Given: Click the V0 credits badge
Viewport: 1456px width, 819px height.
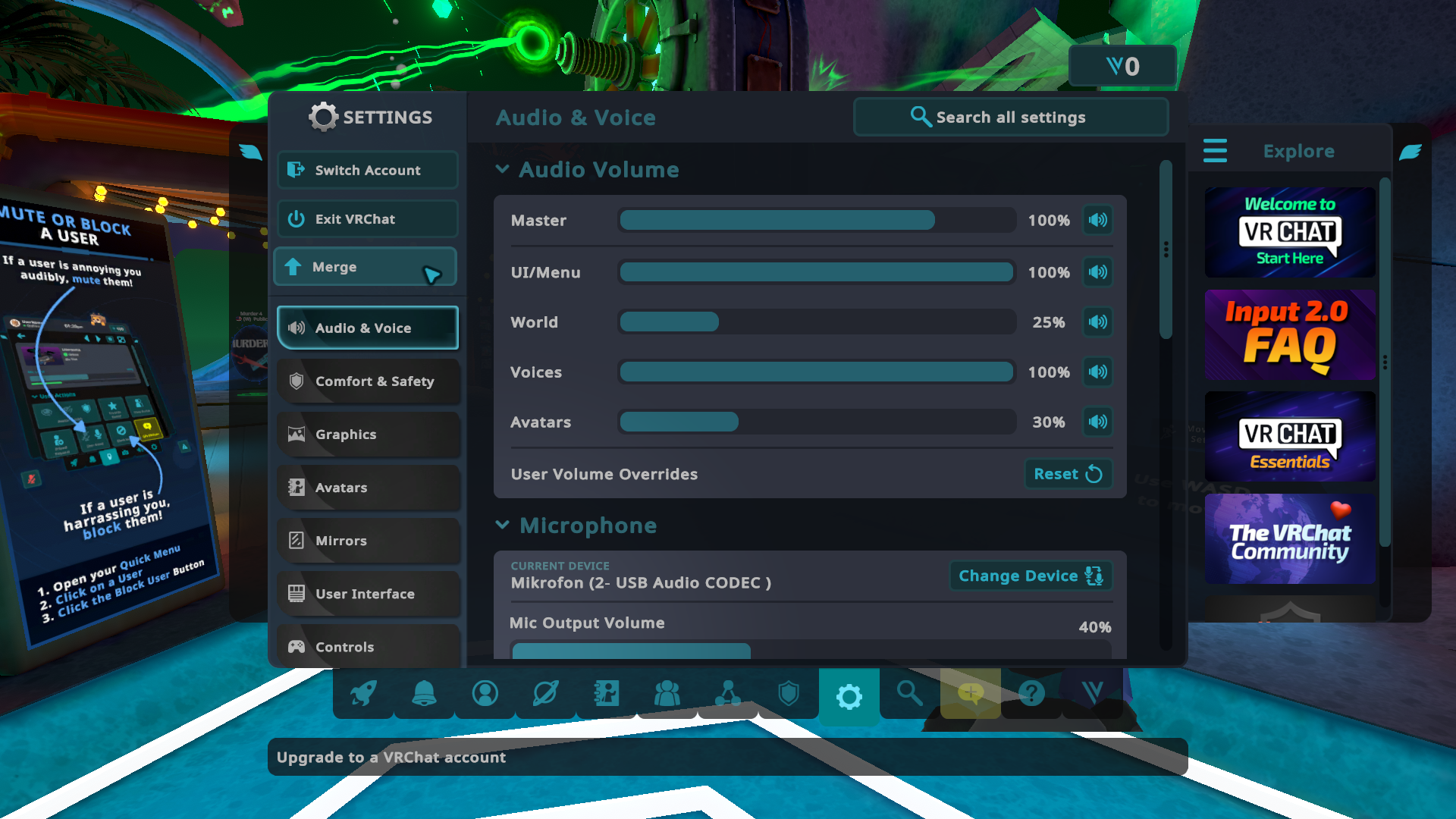Looking at the screenshot, I should click(1122, 67).
